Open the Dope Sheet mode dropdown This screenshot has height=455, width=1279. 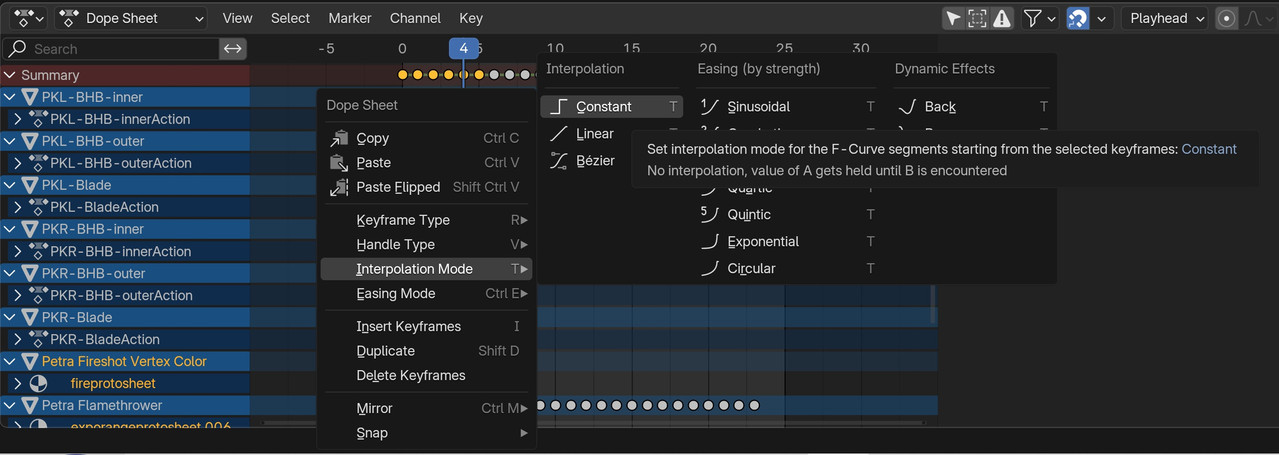pos(132,18)
